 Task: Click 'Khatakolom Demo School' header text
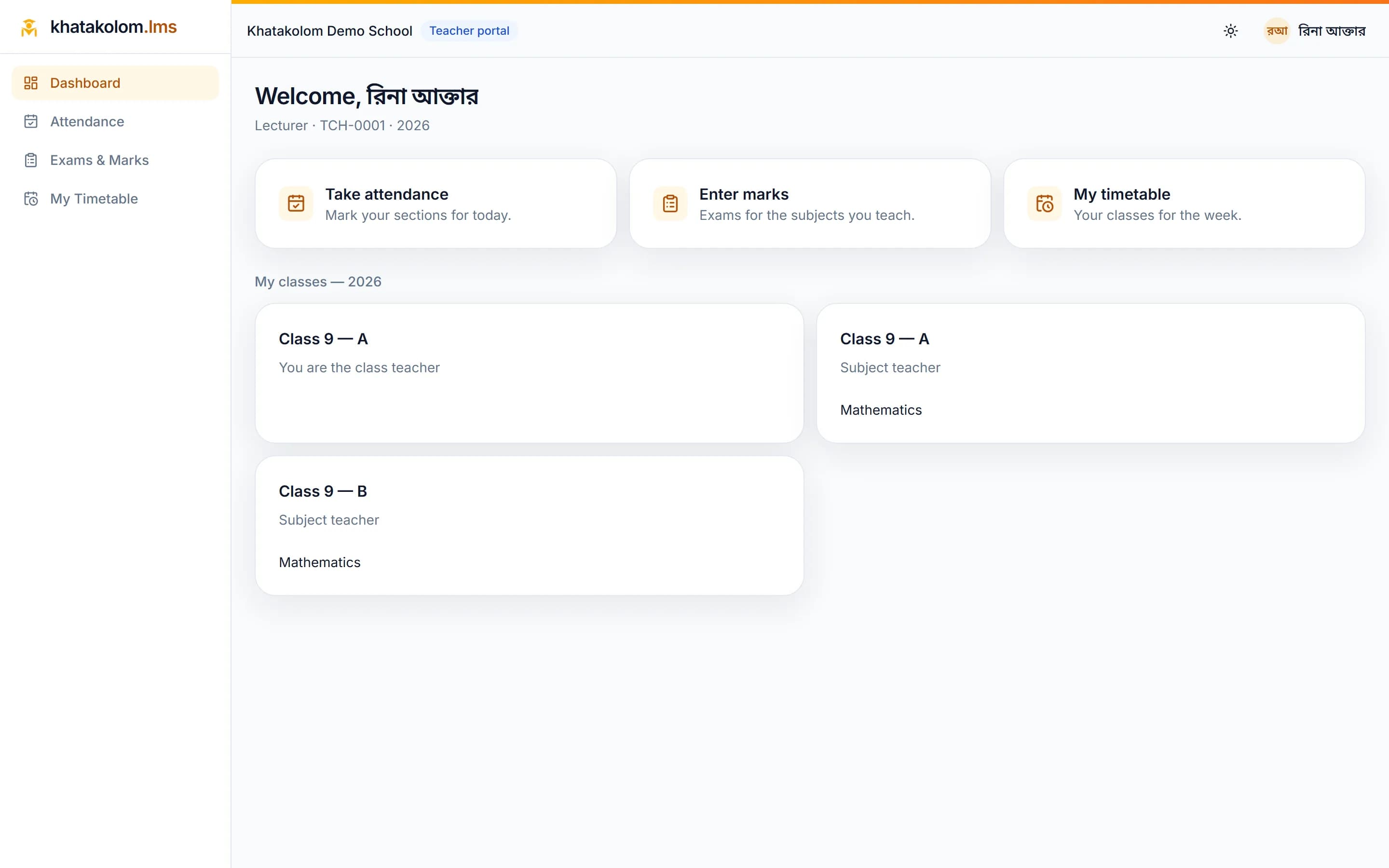click(329, 31)
